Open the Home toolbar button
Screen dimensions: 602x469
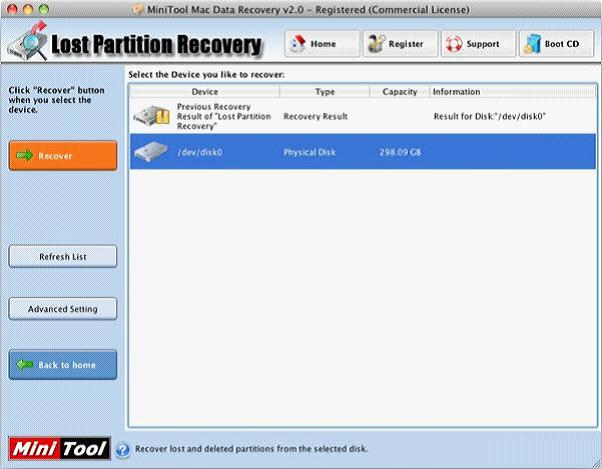point(322,44)
